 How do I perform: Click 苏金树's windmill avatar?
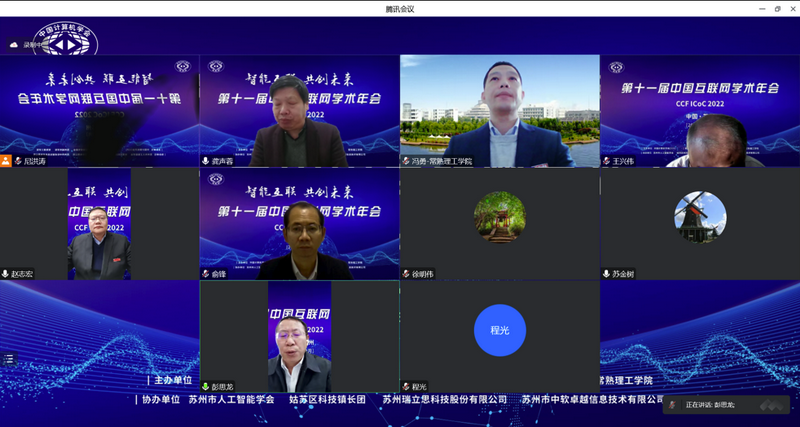pyautogui.click(x=700, y=217)
